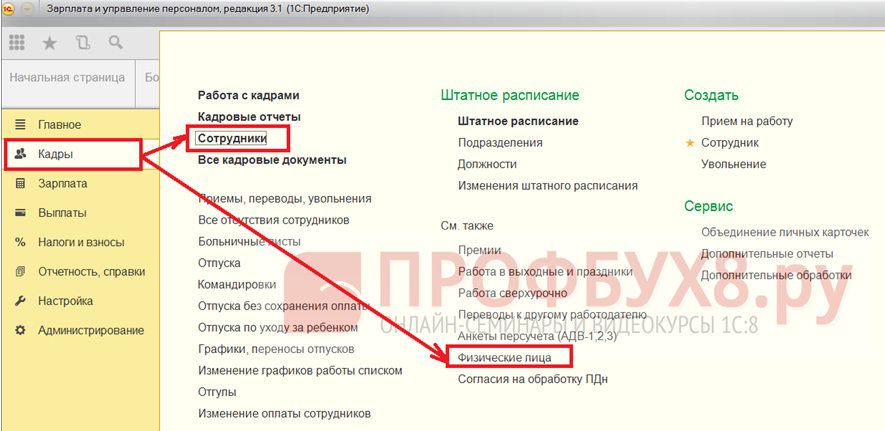Click the Настройка wrench icon
Viewport: 885px width, 431px height.
point(20,301)
